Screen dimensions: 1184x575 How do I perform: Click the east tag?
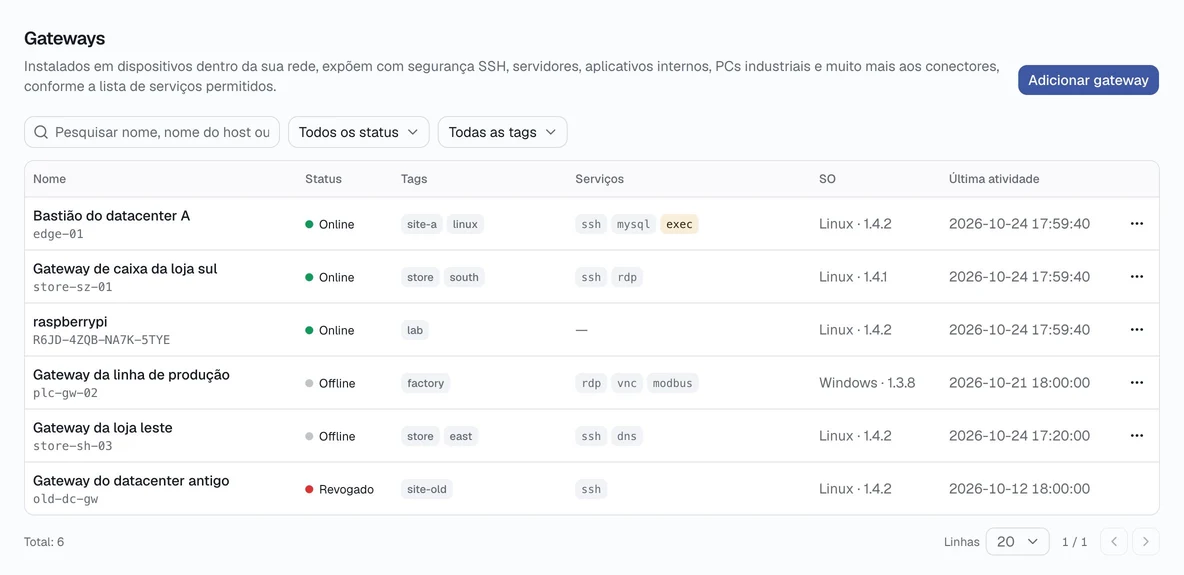[x=461, y=436]
